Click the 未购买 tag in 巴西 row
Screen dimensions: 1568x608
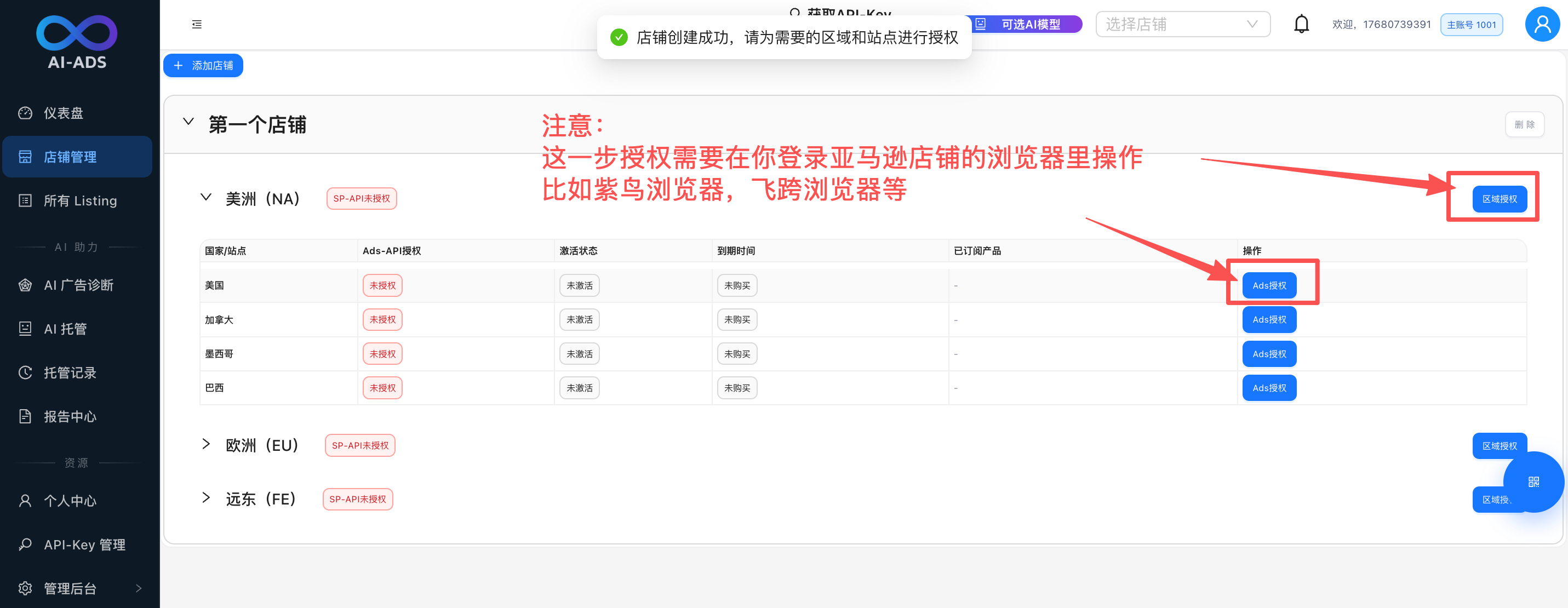(737, 388)
